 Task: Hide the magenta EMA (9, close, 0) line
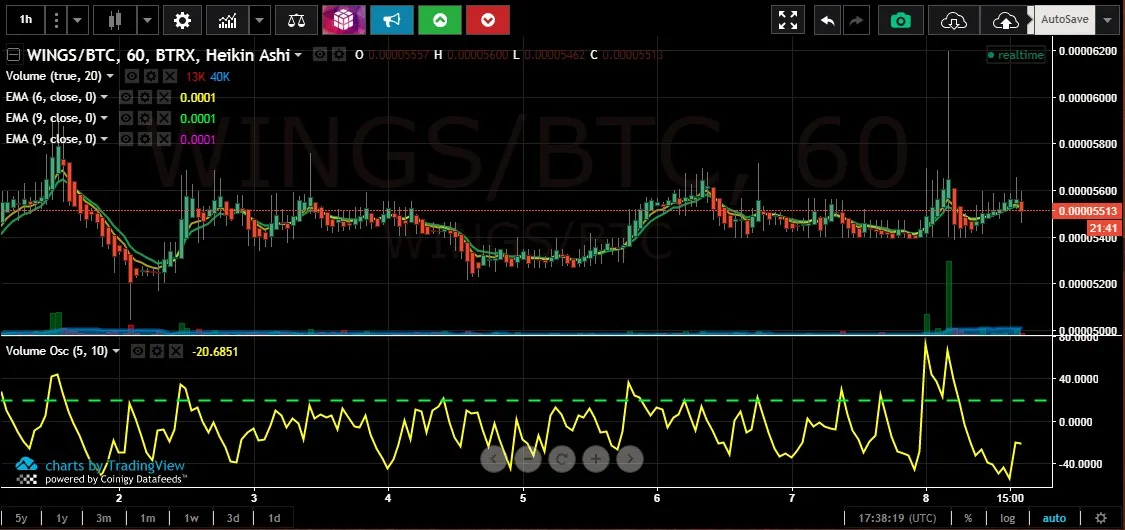(x=126, y=138)
